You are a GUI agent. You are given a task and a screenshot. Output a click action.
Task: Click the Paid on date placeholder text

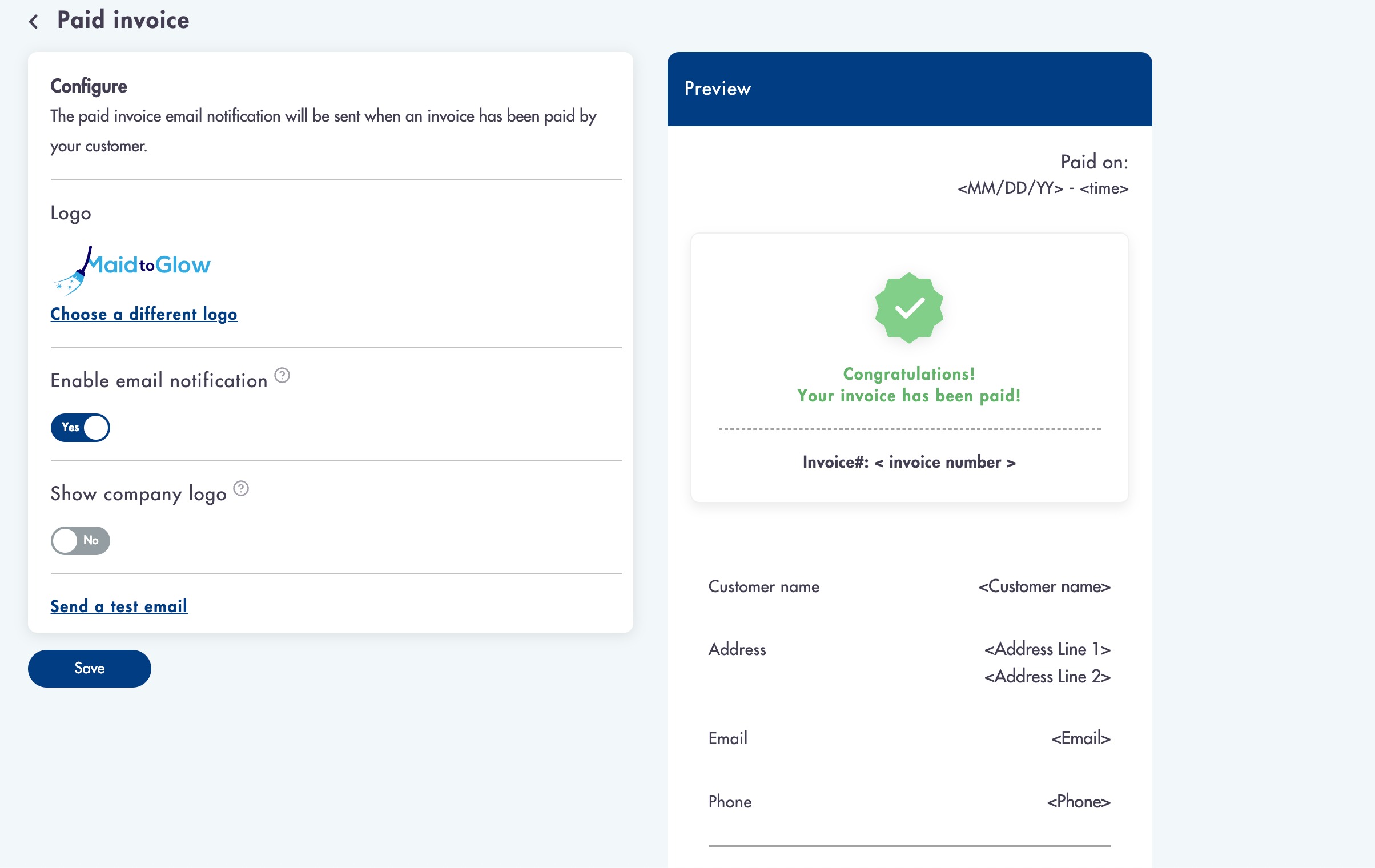tap(1043, 188)
